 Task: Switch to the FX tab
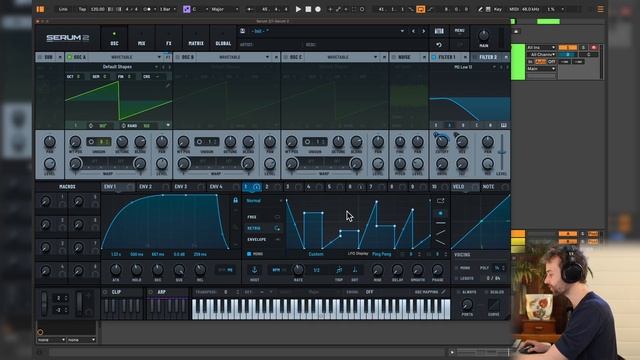pyautogui.click(x=169, y=38)
